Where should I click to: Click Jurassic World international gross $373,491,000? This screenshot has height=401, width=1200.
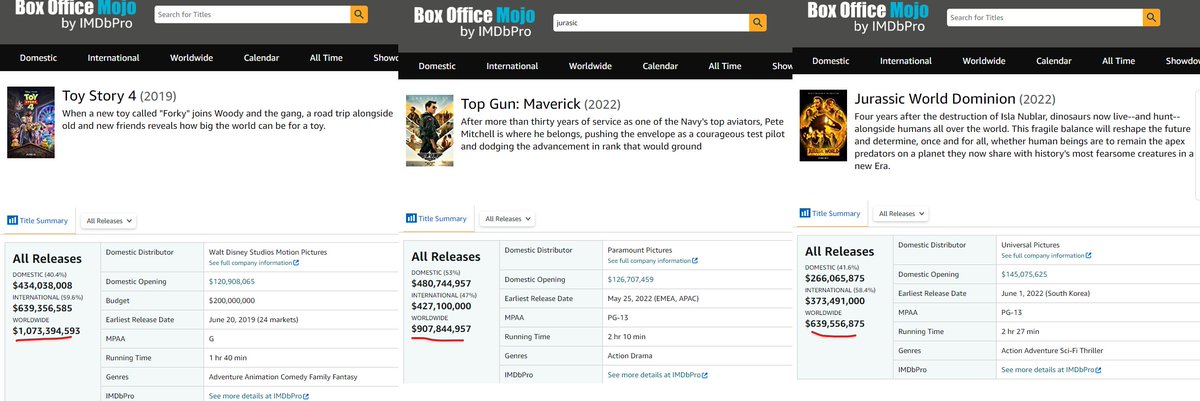(x=836, y=302)
